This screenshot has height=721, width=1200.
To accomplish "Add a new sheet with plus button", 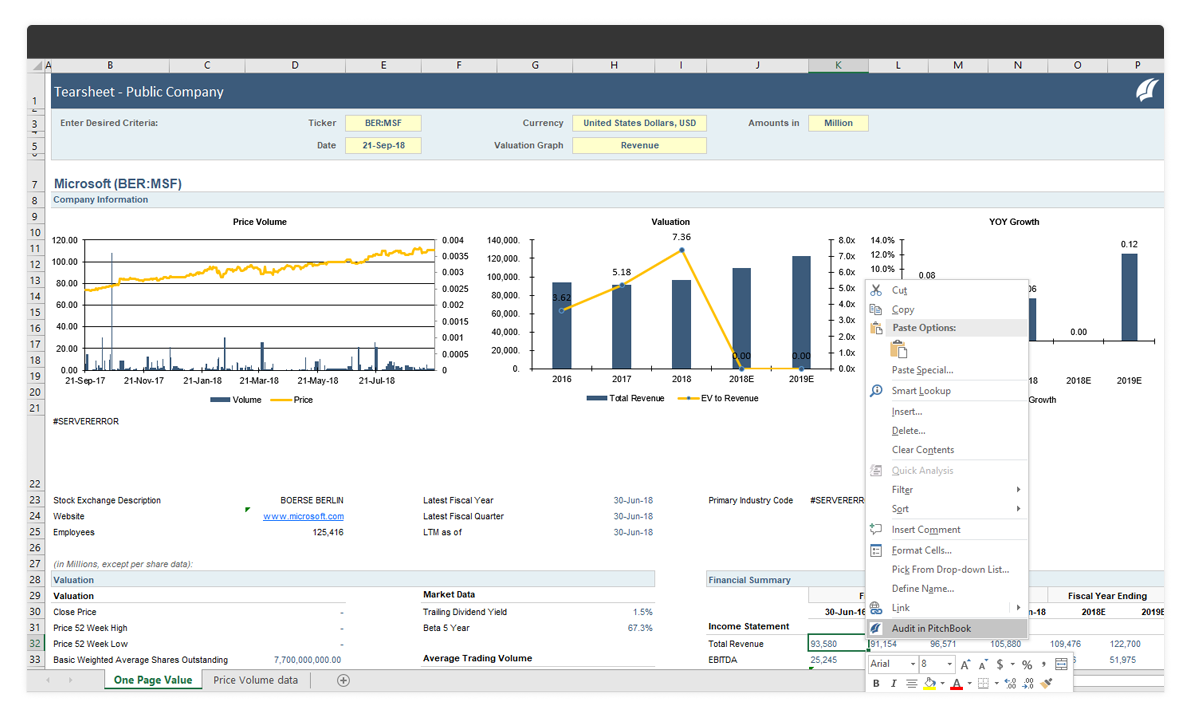I will [343, 681].
